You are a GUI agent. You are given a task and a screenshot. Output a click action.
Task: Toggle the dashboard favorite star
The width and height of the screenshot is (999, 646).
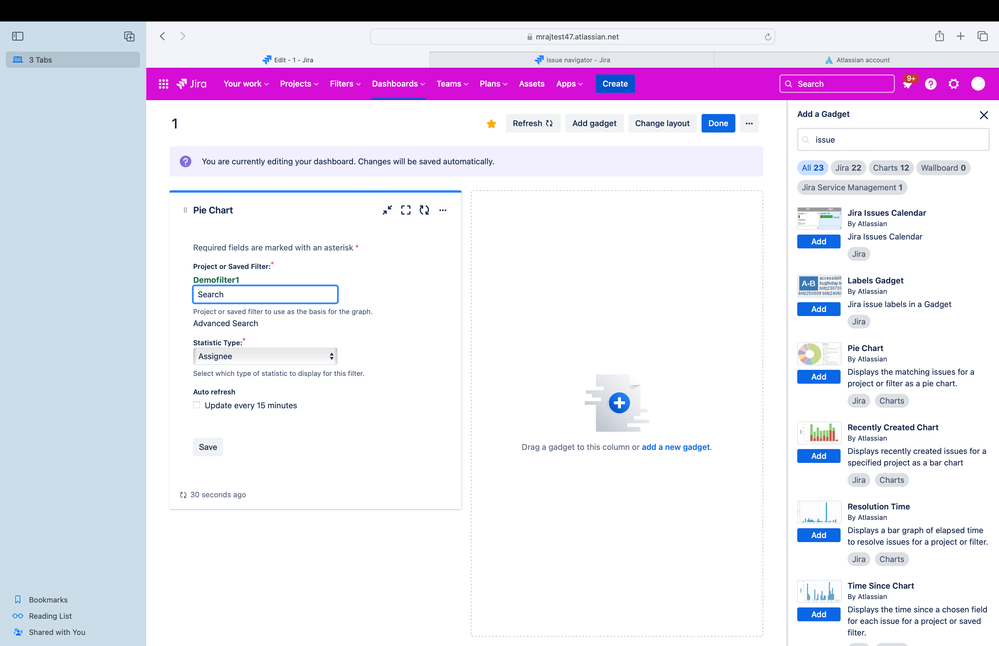point(491,124)
